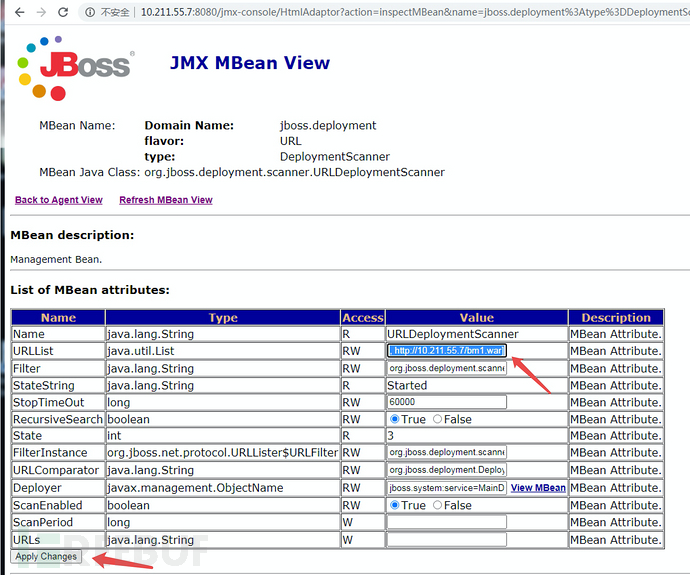Click the empty ScanPeriod input field
The height and width of the screenshot is (575, 690).
[x=447, y=522]
